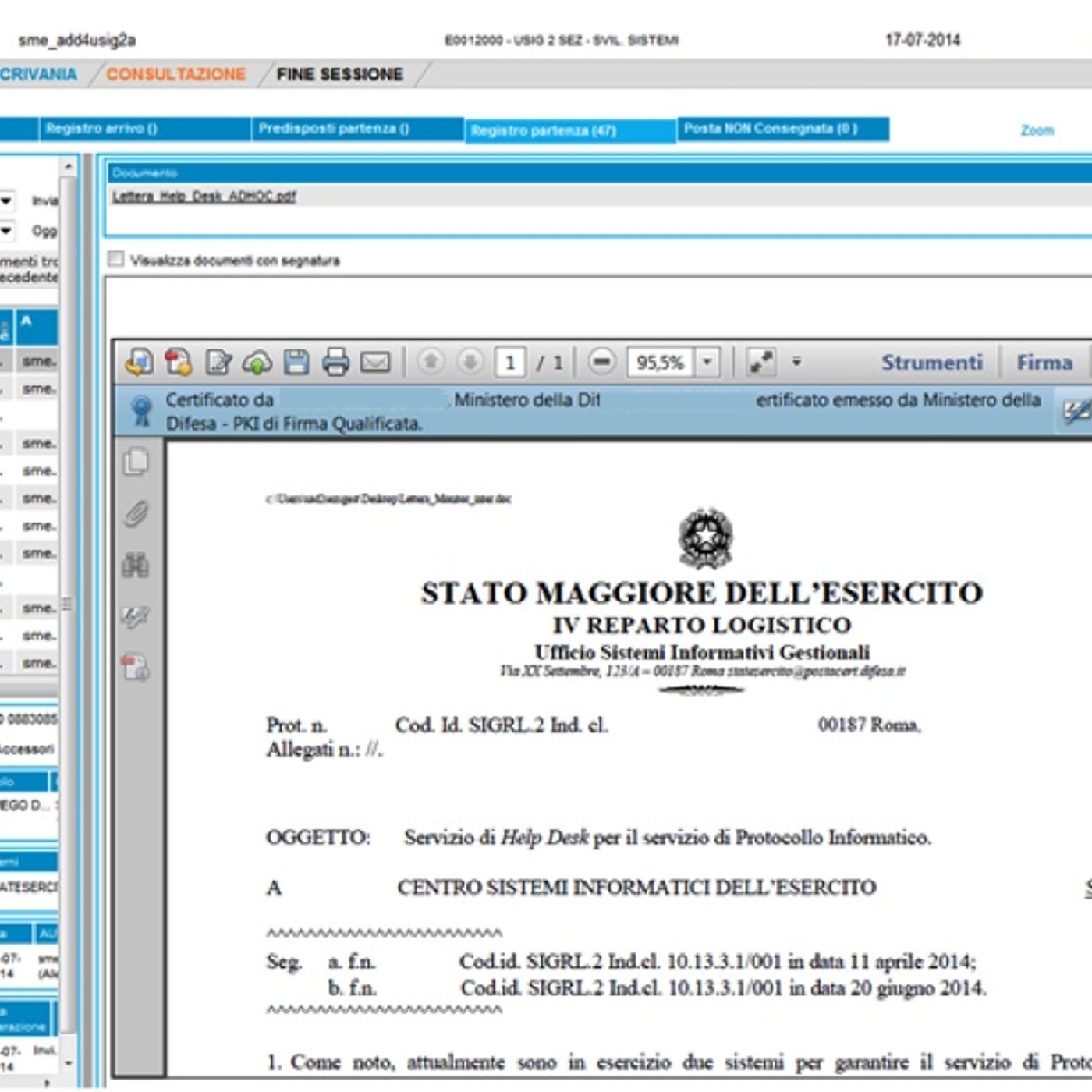The height and width of the screenshot is (1092, 1092).
Task: Click the sme_add4usig2a user label
Action: [76, 40]
